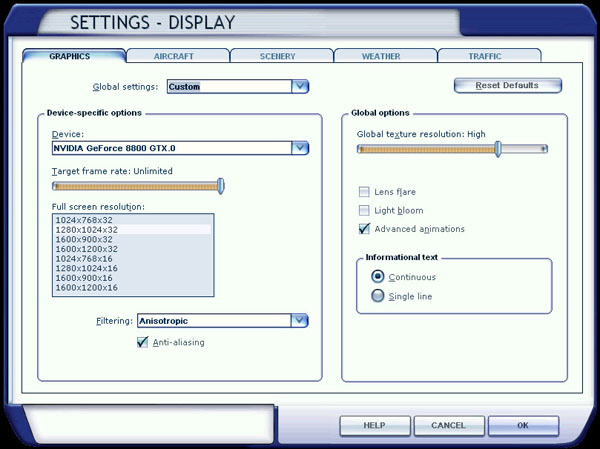Click the HELP button
The width and height of the screenshot is (600, 449).
click(375, 426)
